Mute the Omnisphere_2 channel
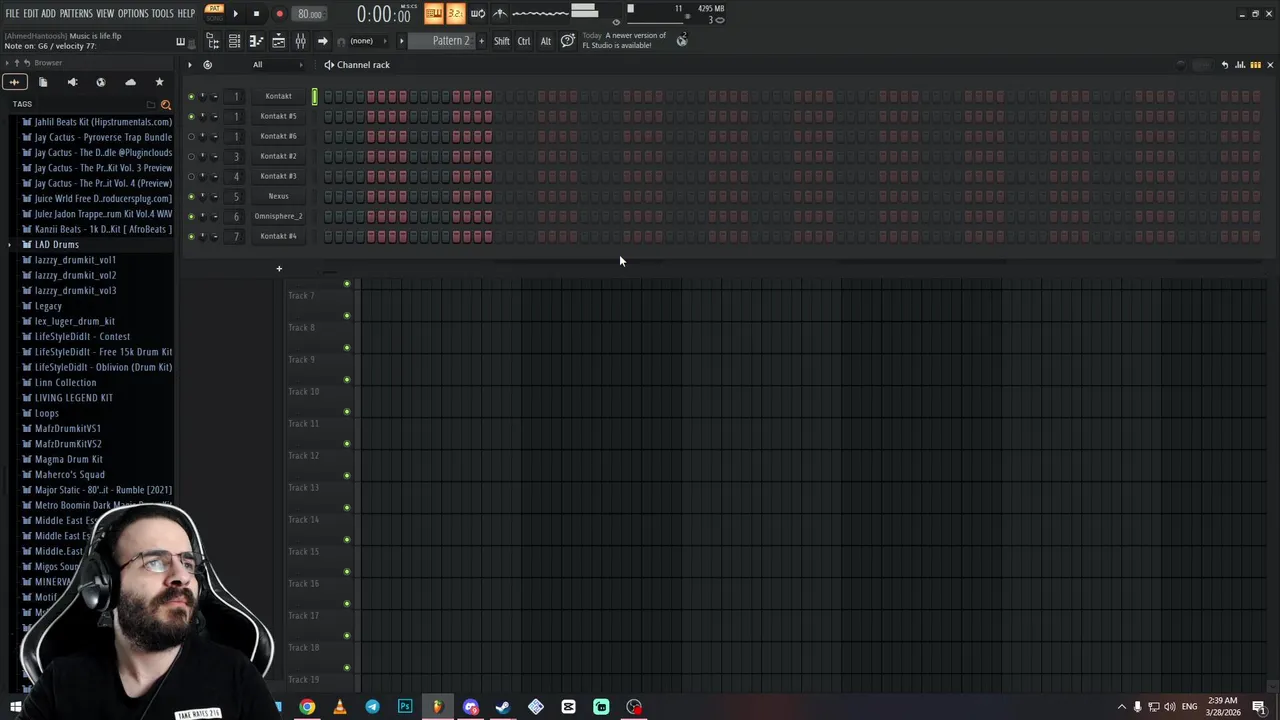Image resolution: width=1280 pixels, height=720 pixels. coord(191,217)
